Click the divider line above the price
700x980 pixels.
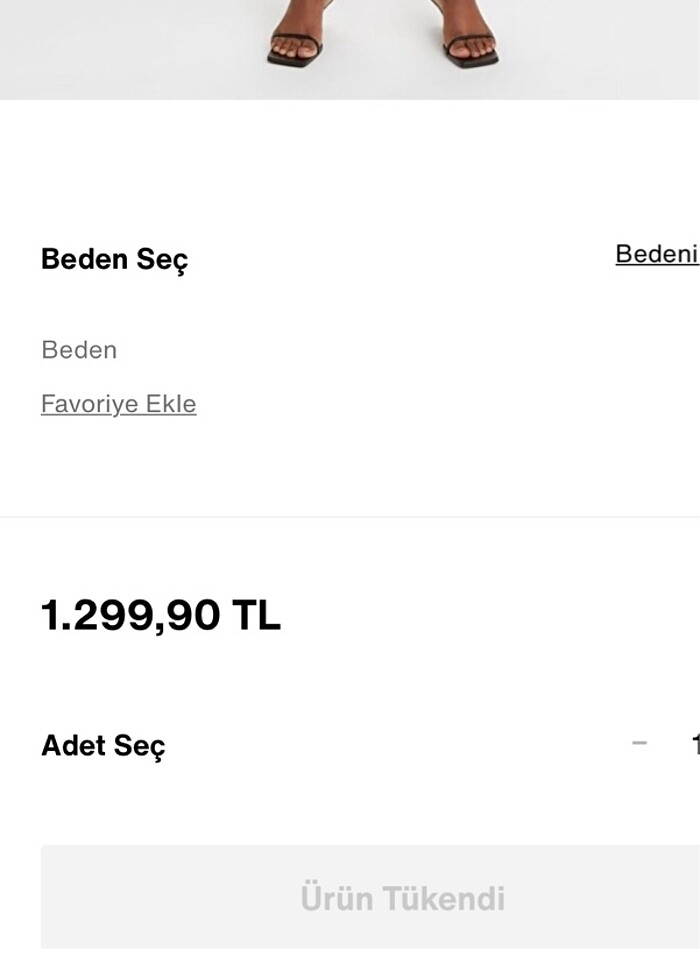click(x=350, y=517)
